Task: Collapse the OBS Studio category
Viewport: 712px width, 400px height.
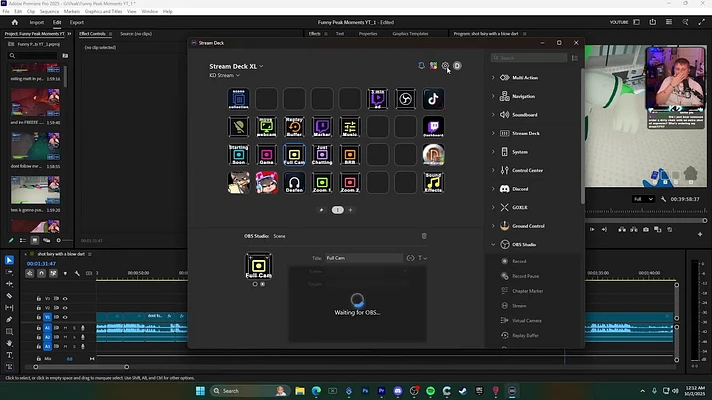Action: [x=493, y=245]
